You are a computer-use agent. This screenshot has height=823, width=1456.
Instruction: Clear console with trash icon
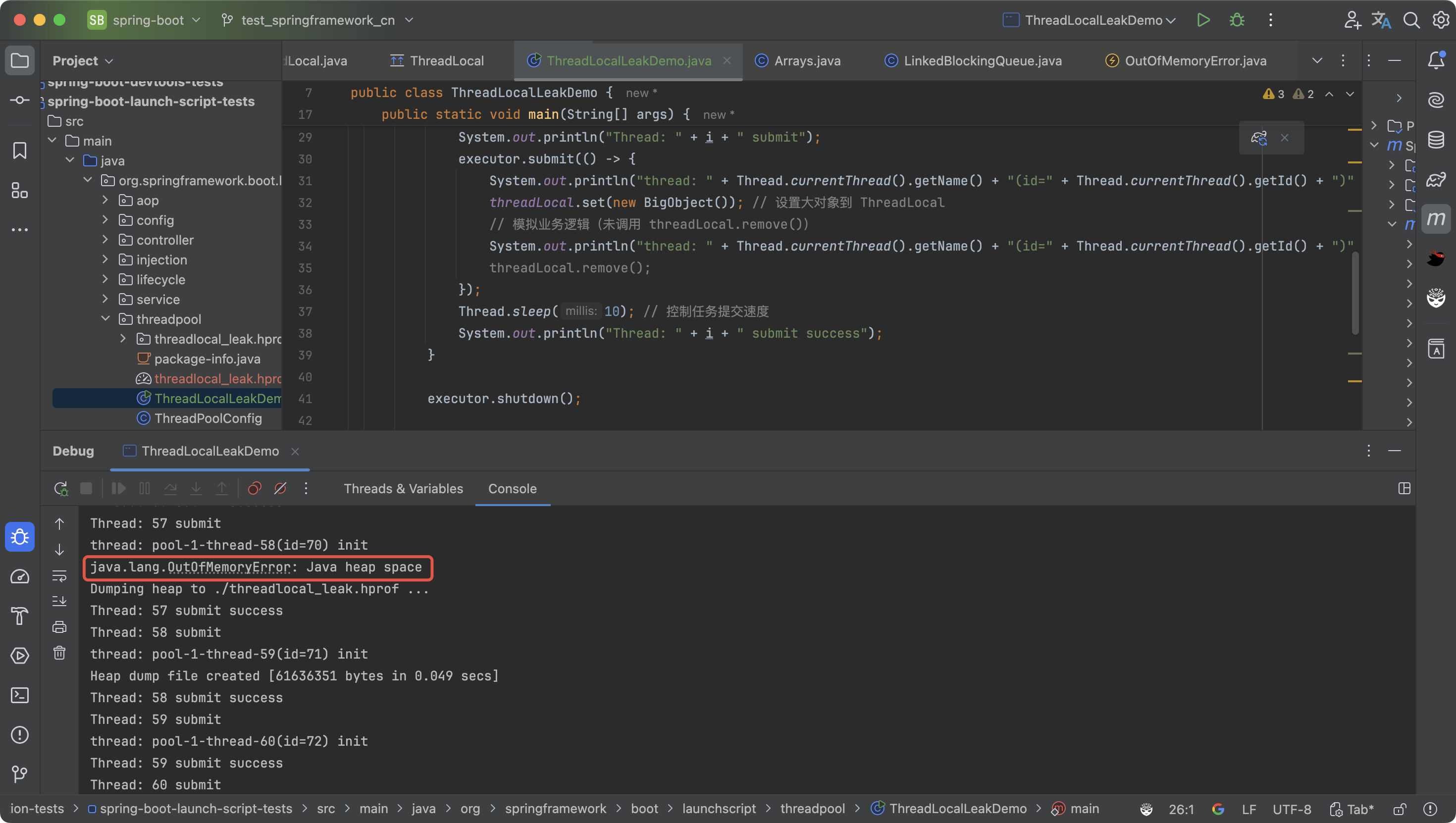(59, 653)
